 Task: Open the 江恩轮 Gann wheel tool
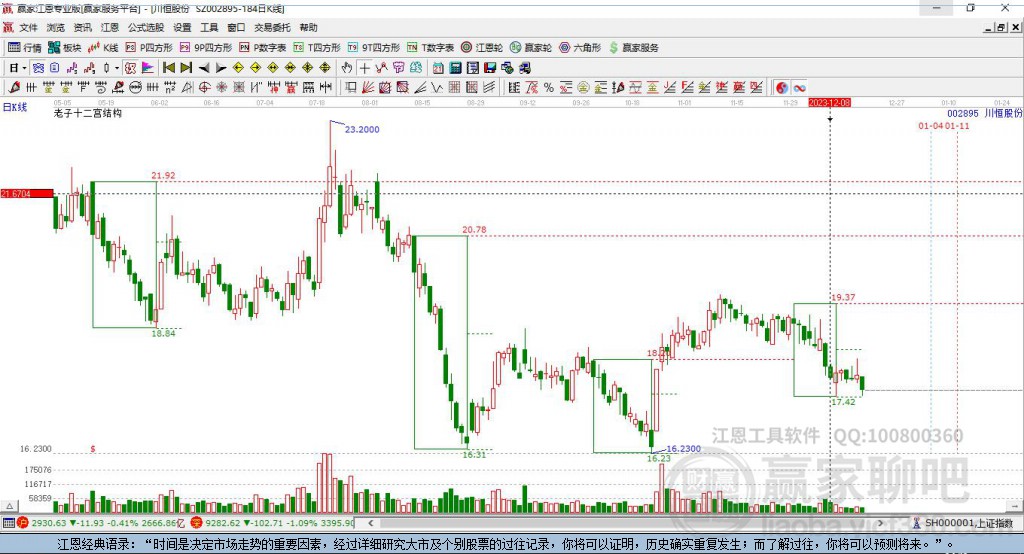click(x=481, y=48)
